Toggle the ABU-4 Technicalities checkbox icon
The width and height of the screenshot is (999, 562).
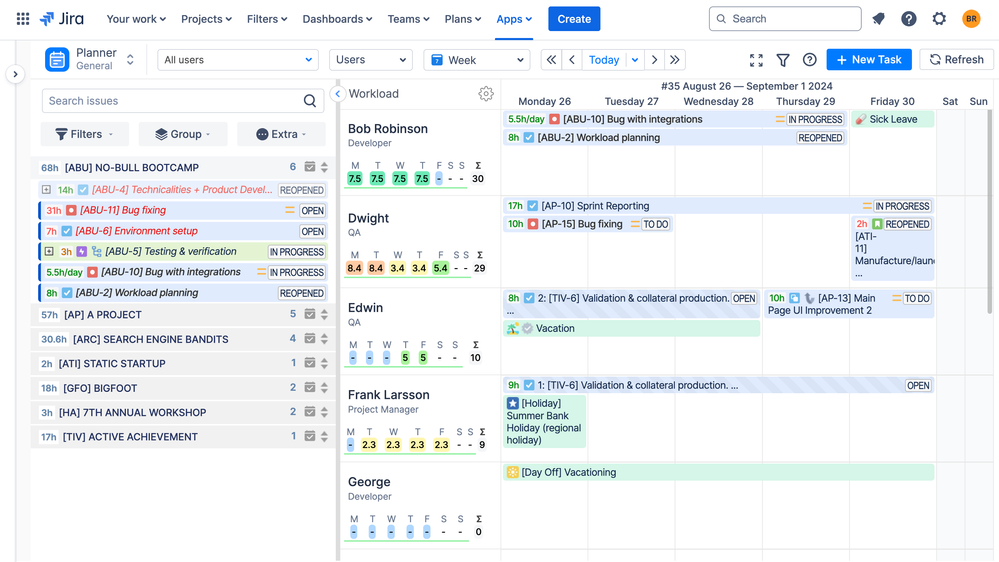point(83,190)
